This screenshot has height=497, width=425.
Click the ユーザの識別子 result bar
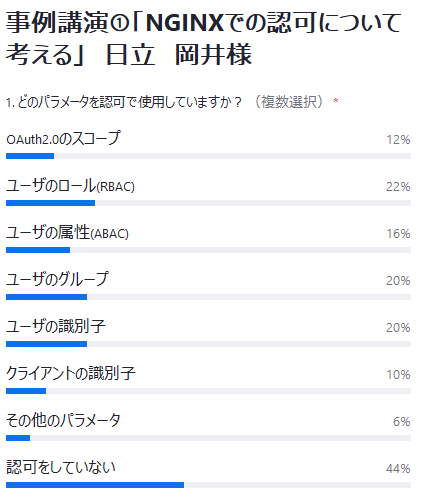pyautogui.click(x=208, y=344)
